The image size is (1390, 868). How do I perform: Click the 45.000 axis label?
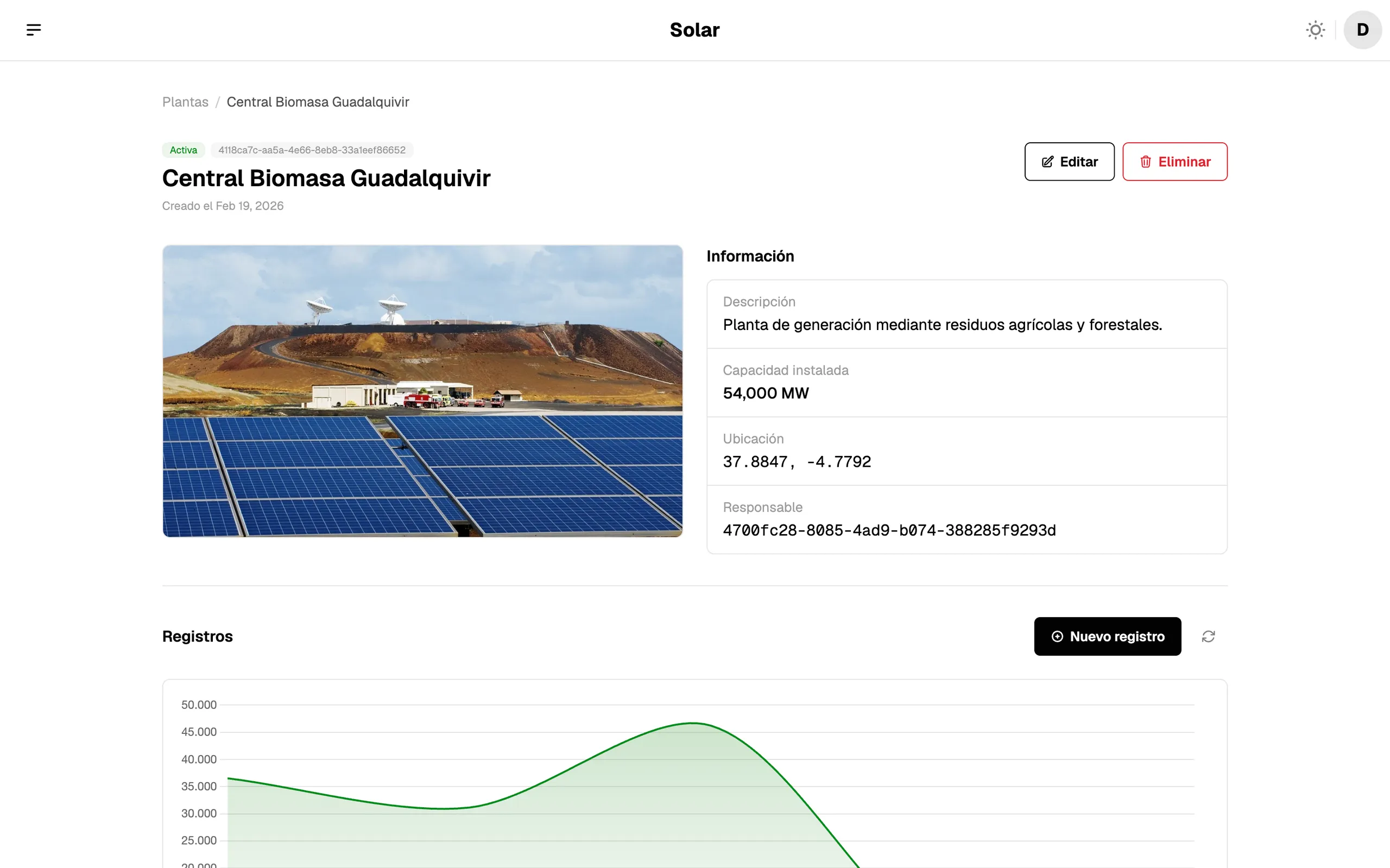[x=199, y=732]
